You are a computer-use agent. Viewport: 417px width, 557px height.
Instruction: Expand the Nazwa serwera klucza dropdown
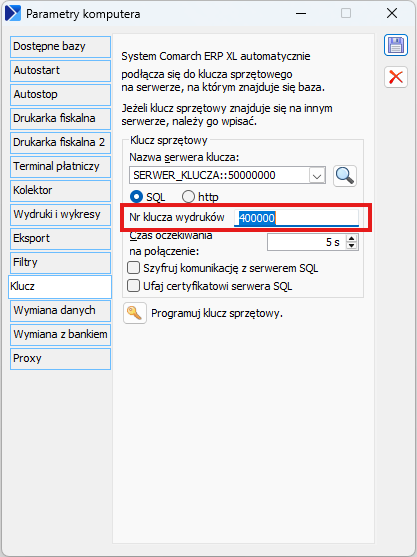click(317, 175)
